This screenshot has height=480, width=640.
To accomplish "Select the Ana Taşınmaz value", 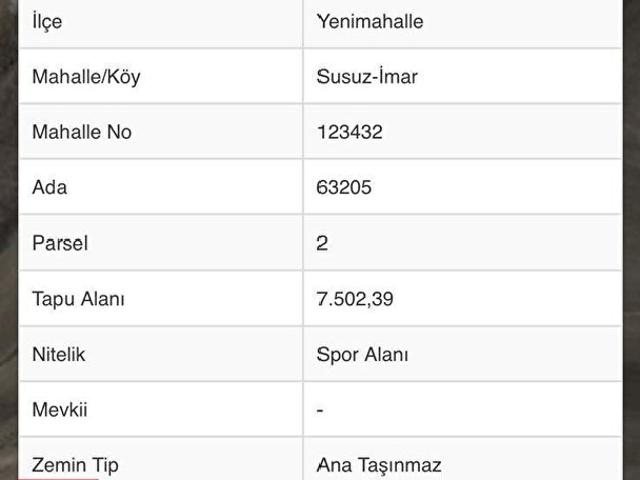I will click(379, 465).
